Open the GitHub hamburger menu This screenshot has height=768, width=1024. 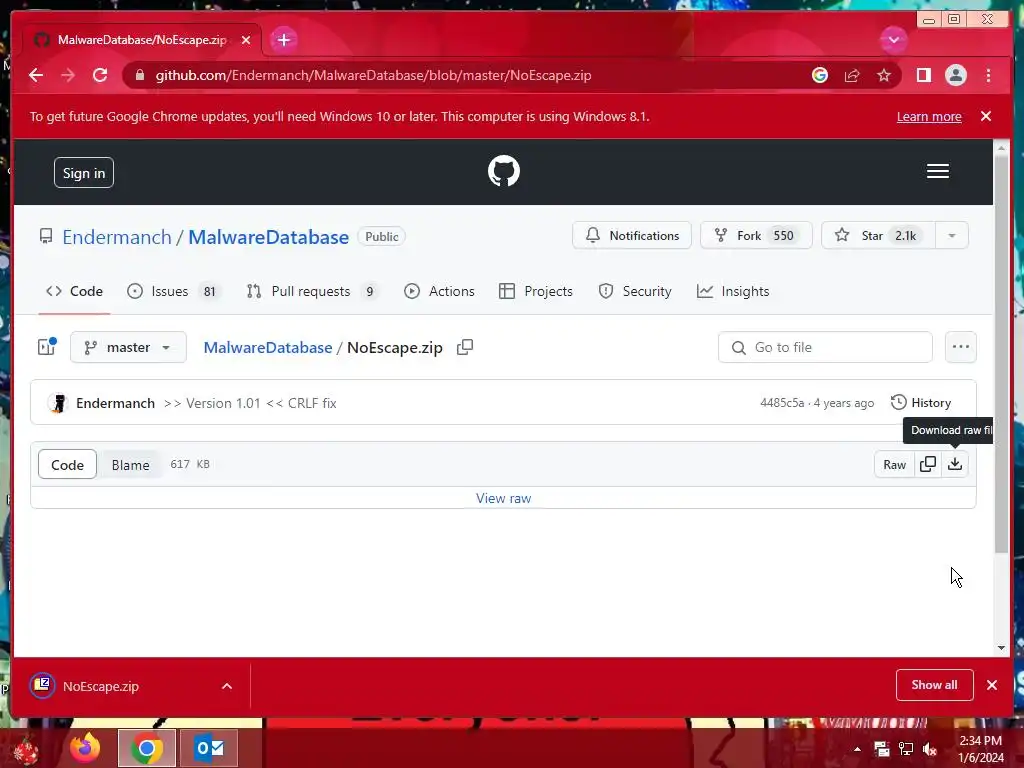pos(937,171)
